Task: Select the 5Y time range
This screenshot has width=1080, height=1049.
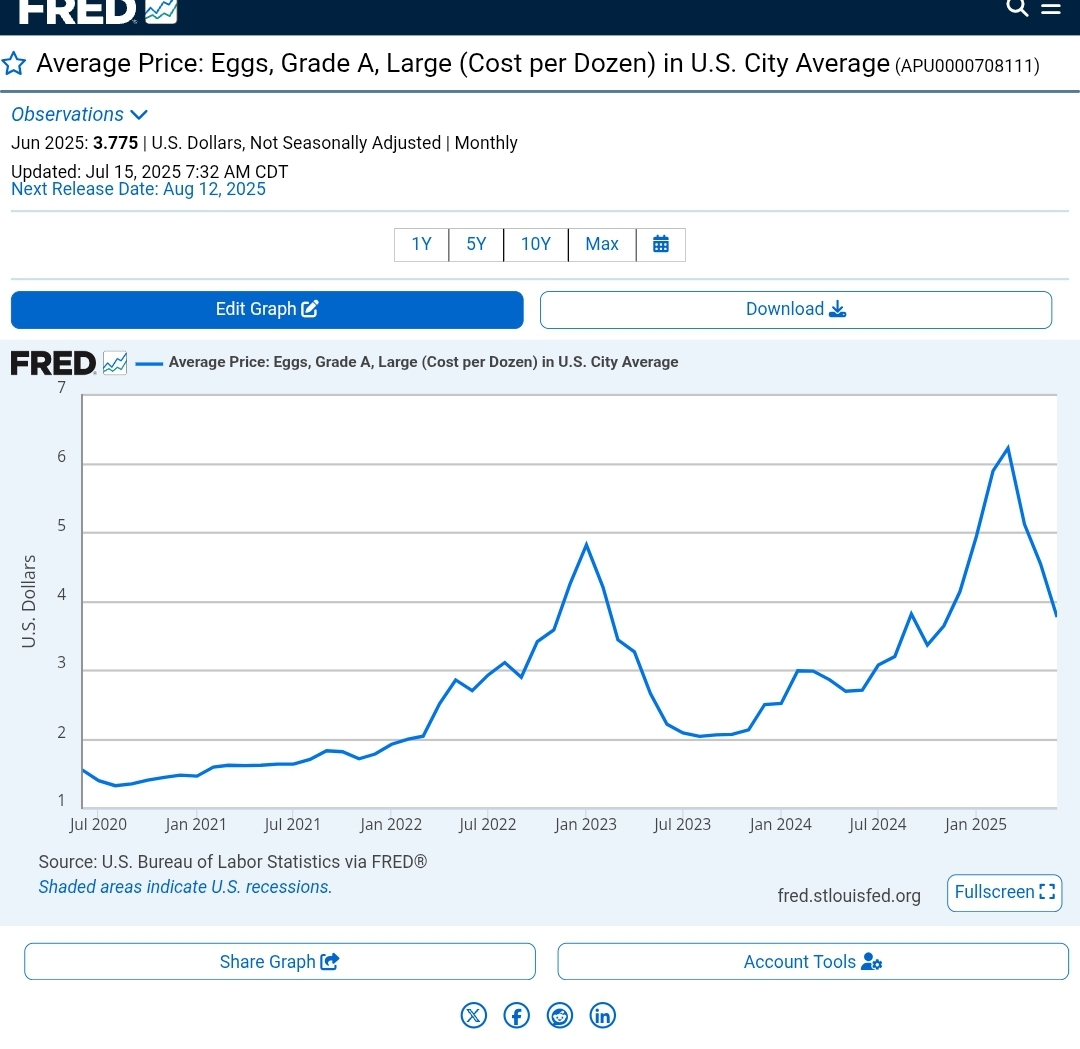Action: (x=476, y=245)
